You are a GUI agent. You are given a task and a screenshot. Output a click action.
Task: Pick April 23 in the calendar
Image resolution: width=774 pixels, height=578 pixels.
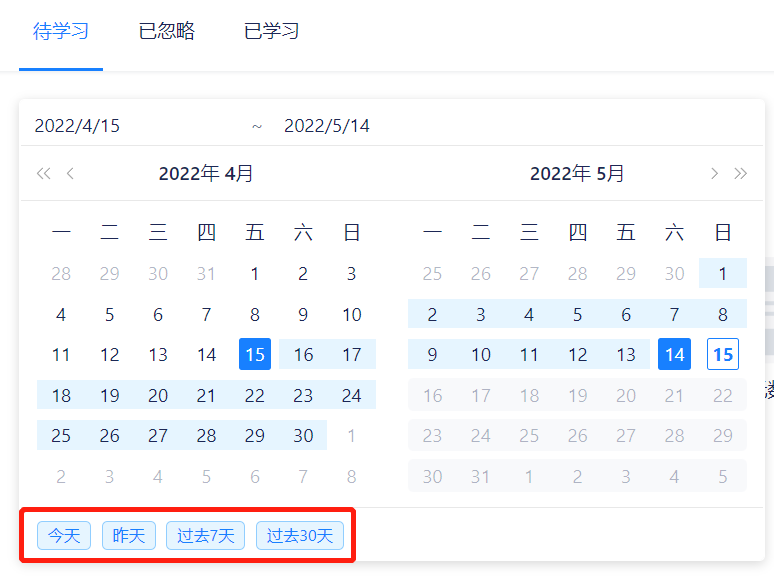point(303,395)
